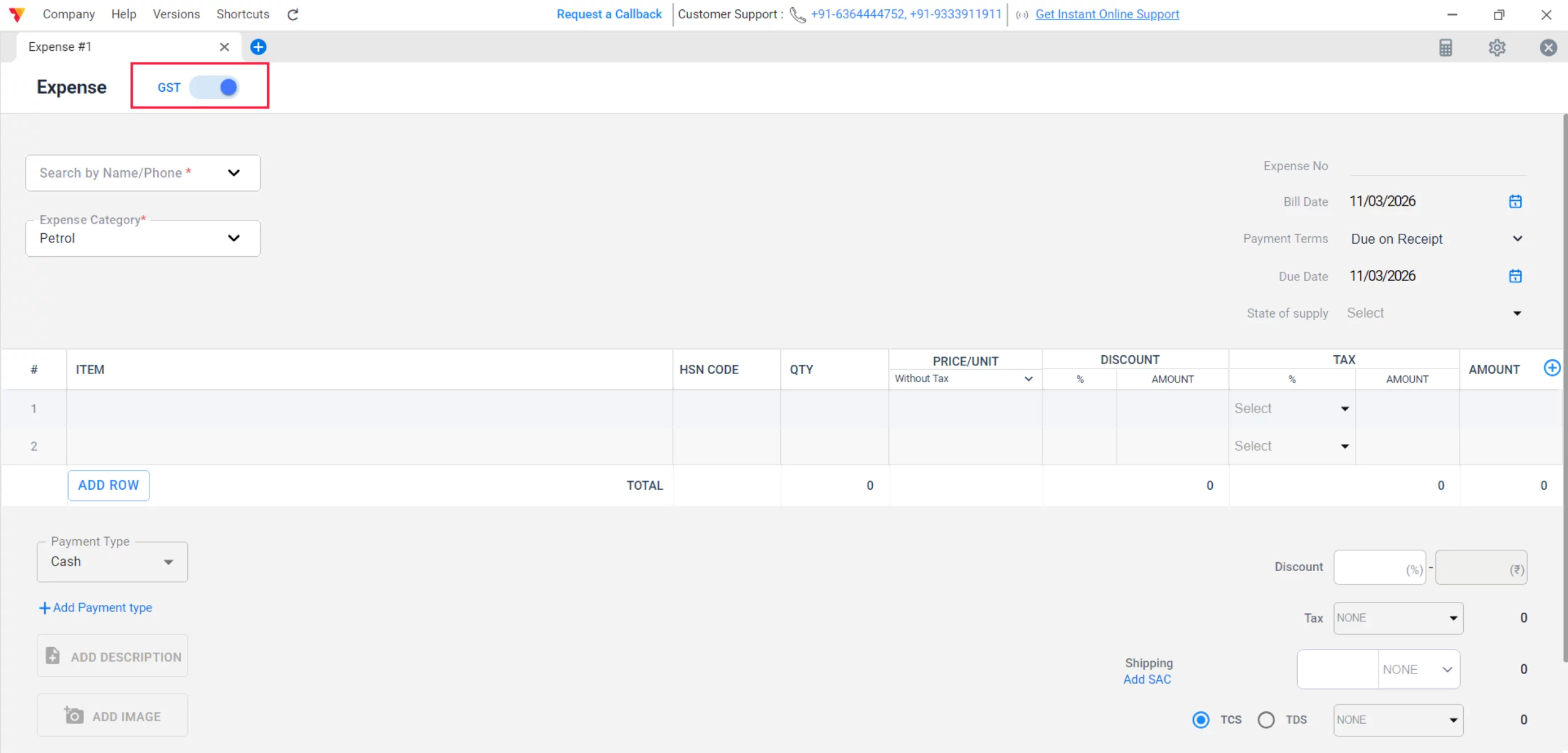Click the refresh icon in menu bar
1568x753 pixels.
pyautogui.click(x=293, y=15)
